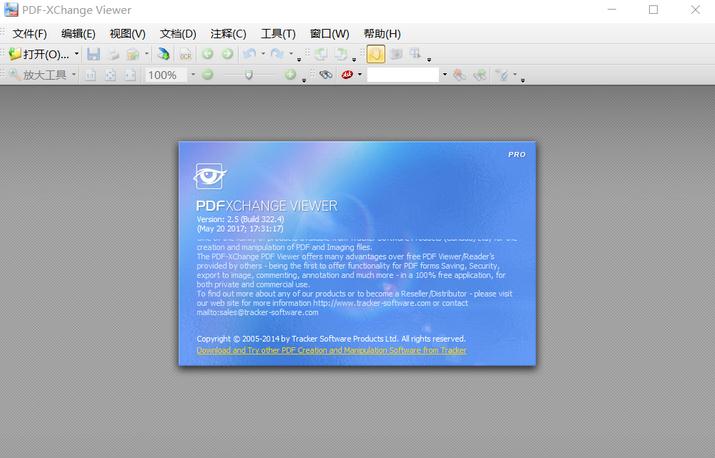Expand the dropdown arrow beside the email icon
The image size is (715, 458).
(x=146, y=53)
